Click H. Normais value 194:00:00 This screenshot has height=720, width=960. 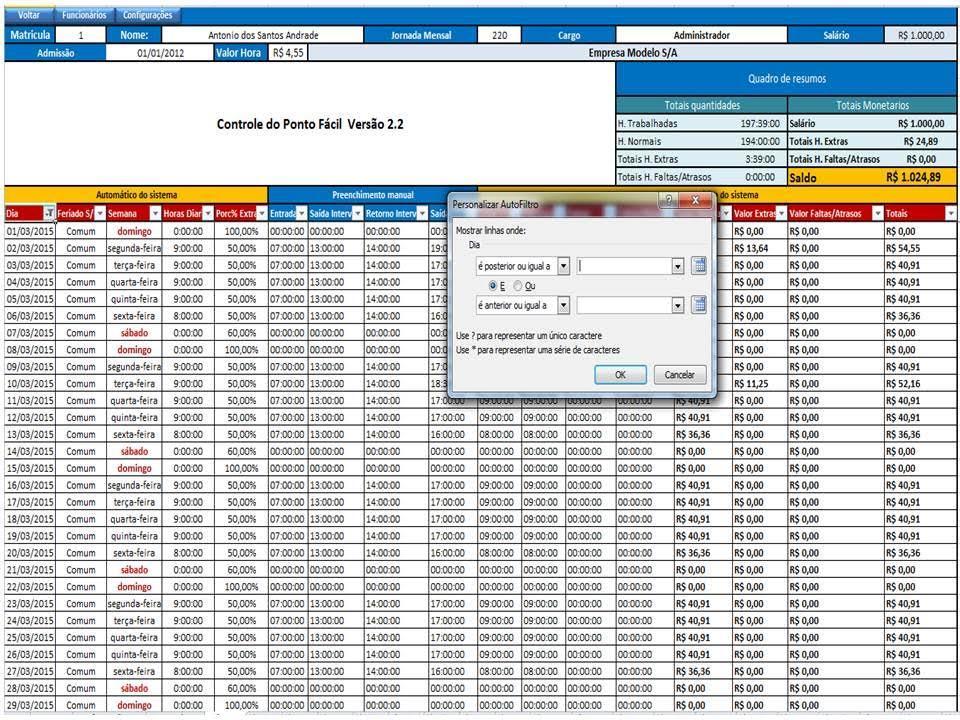tap(760, 141)
